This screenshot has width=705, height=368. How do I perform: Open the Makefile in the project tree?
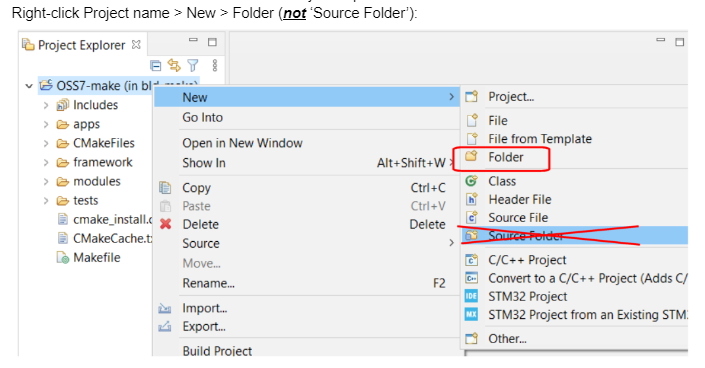click(97, 257)
